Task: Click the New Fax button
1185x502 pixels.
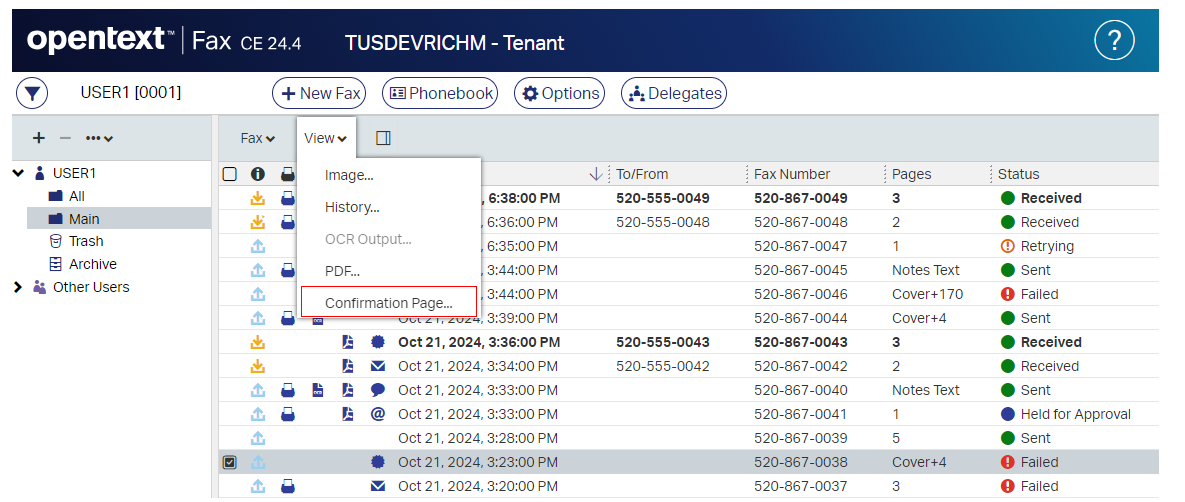Action: pyautogui.click(x=319, y=94)
